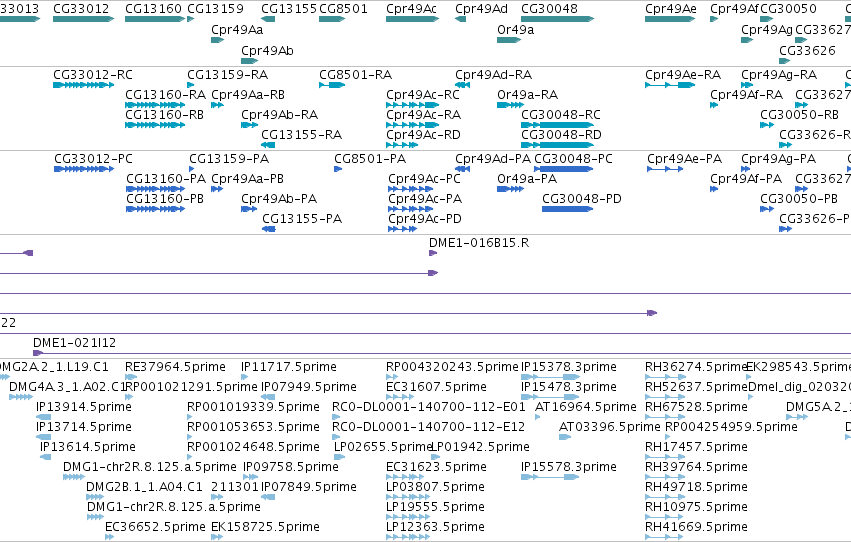
Task: Open the Cpr49Ae-PA coding label
Action: [x=684, y=159]
